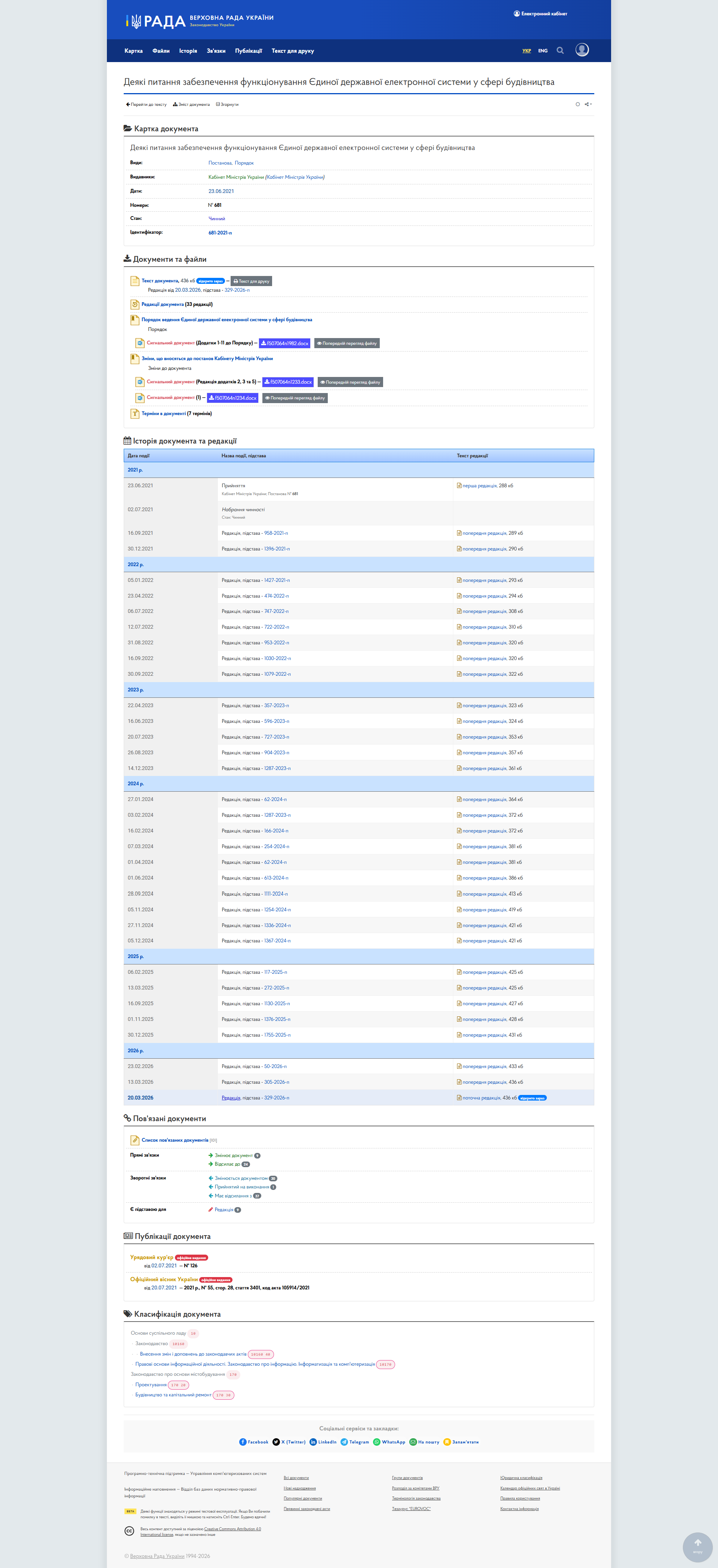Open basis link 1287-2023-п for 14.12.2023

point(277,769)
